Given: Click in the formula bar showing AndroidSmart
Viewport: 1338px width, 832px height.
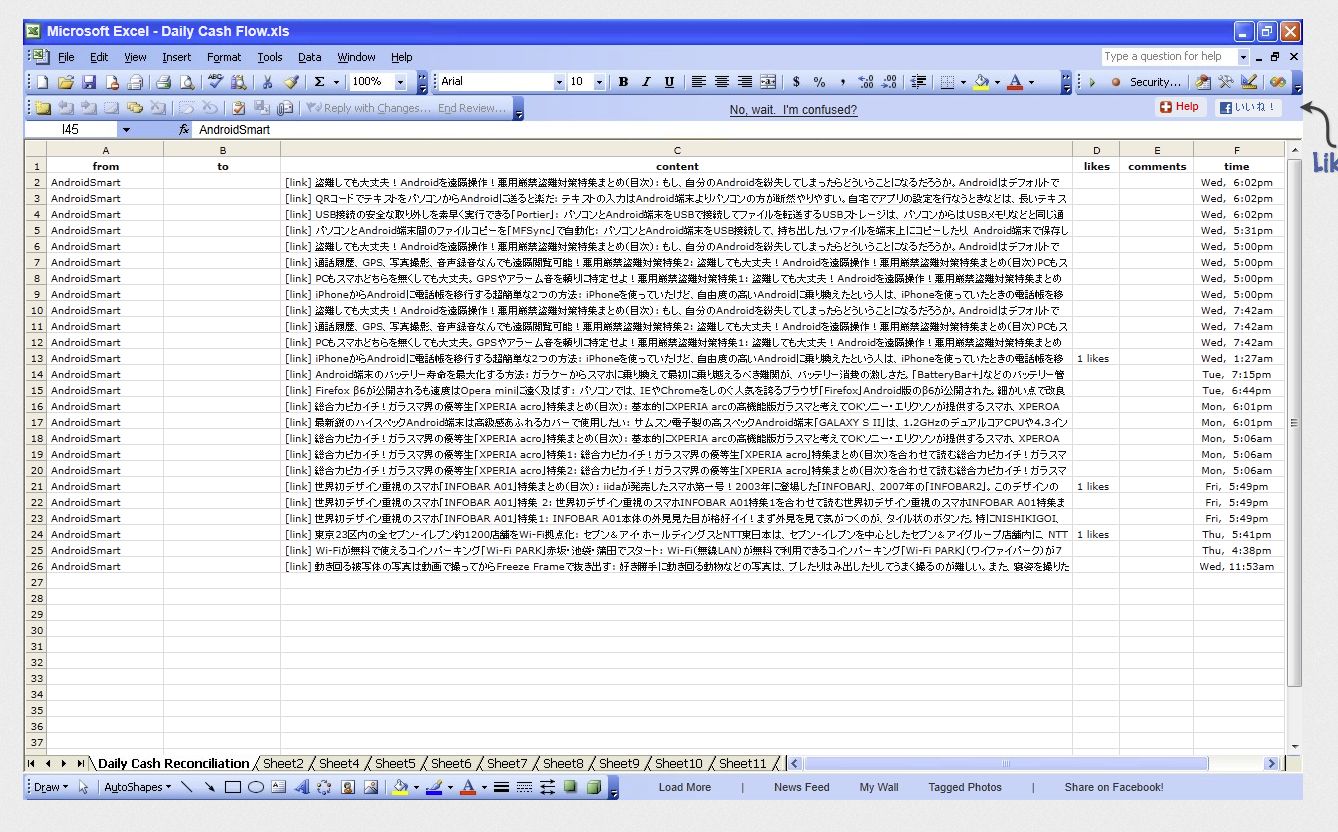Looking at the screenshot, I should point(747,130).
